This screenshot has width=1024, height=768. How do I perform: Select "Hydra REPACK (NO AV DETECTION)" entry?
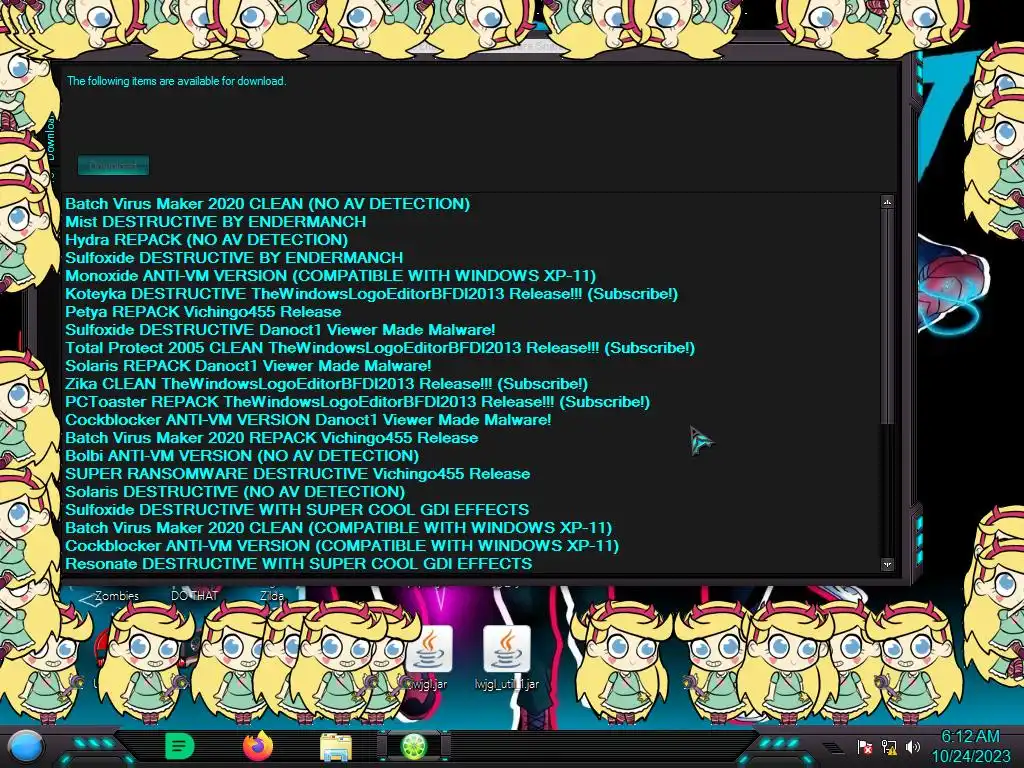click(206, 240)
